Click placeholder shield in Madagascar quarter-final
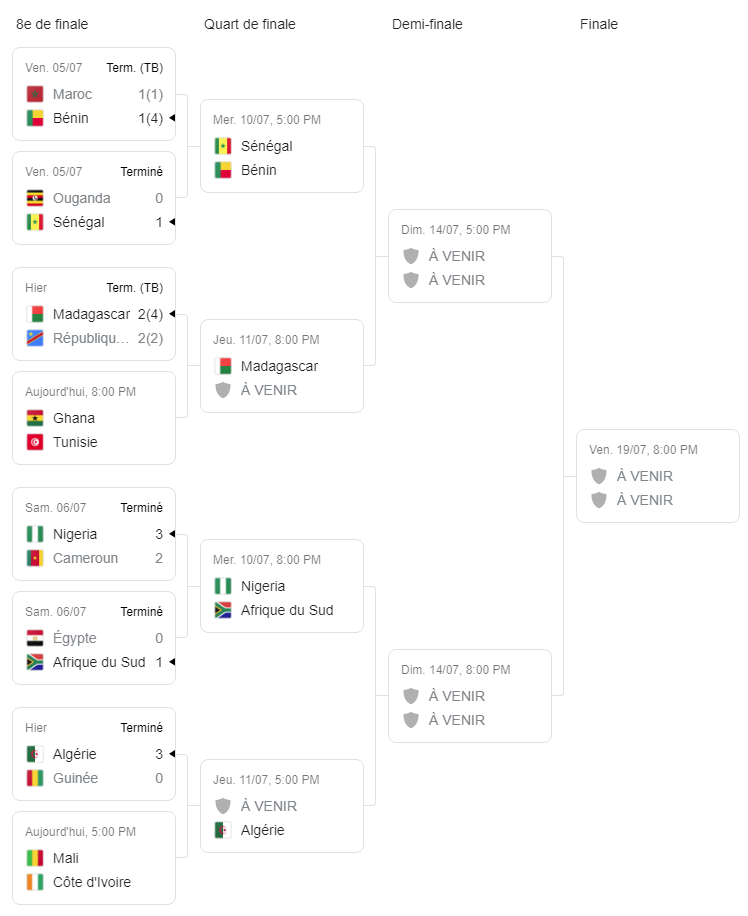The image size is (748, 916). [x=223, y=390]
